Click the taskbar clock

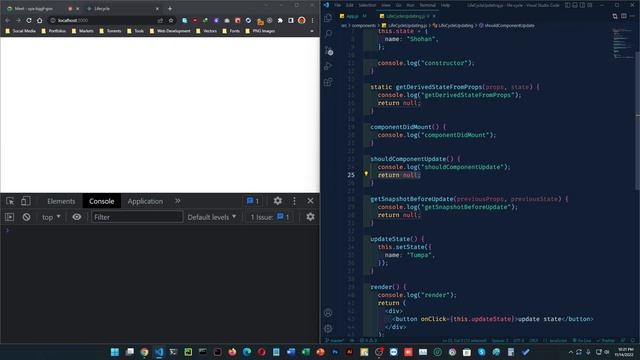coord(625,352)
